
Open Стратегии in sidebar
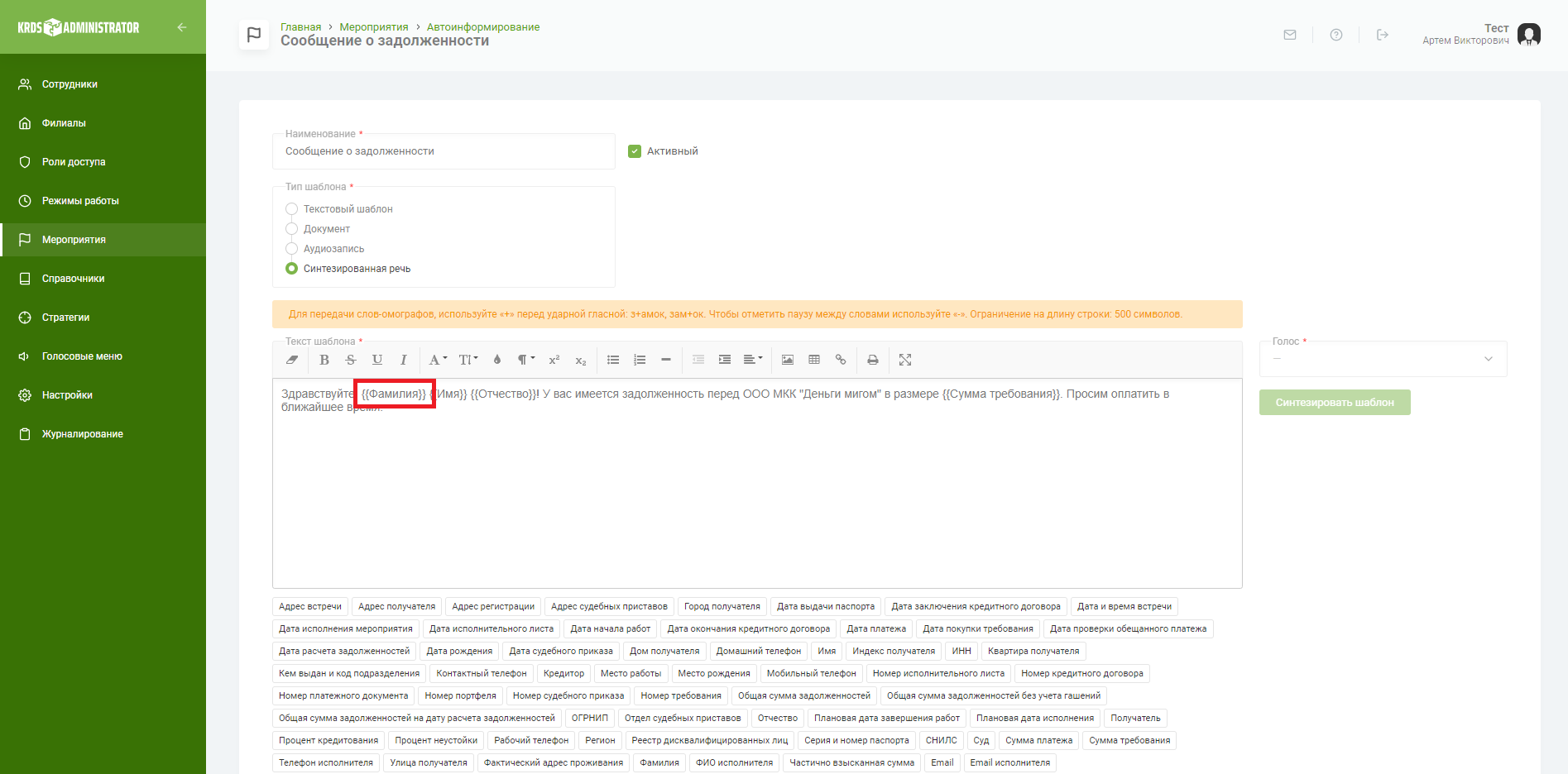point(103,318)
